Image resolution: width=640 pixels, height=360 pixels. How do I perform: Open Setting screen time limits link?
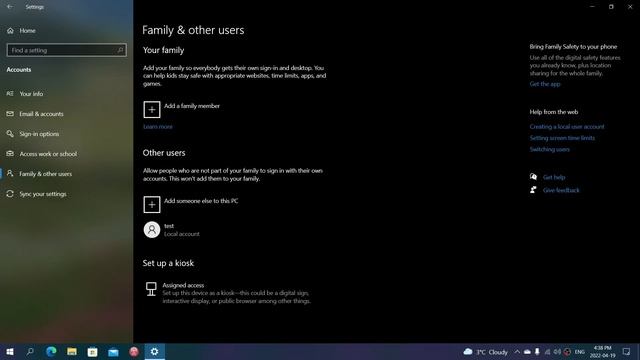562,138
